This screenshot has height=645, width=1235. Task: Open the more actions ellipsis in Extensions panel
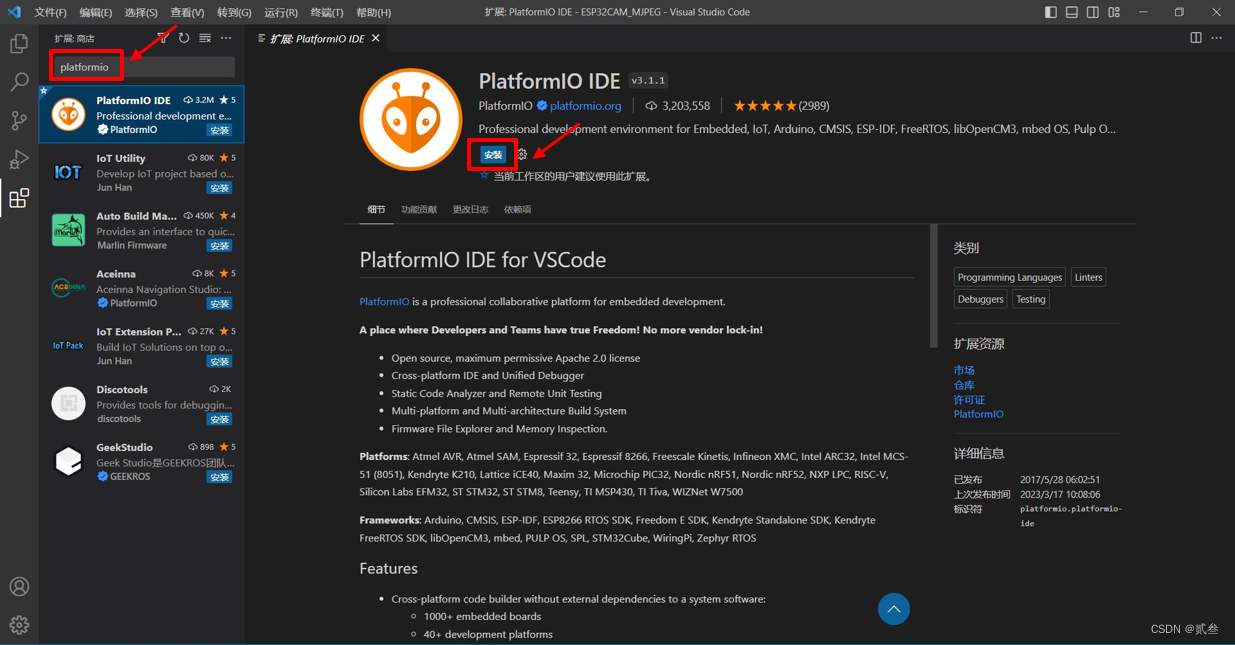(x=225, y=38)
